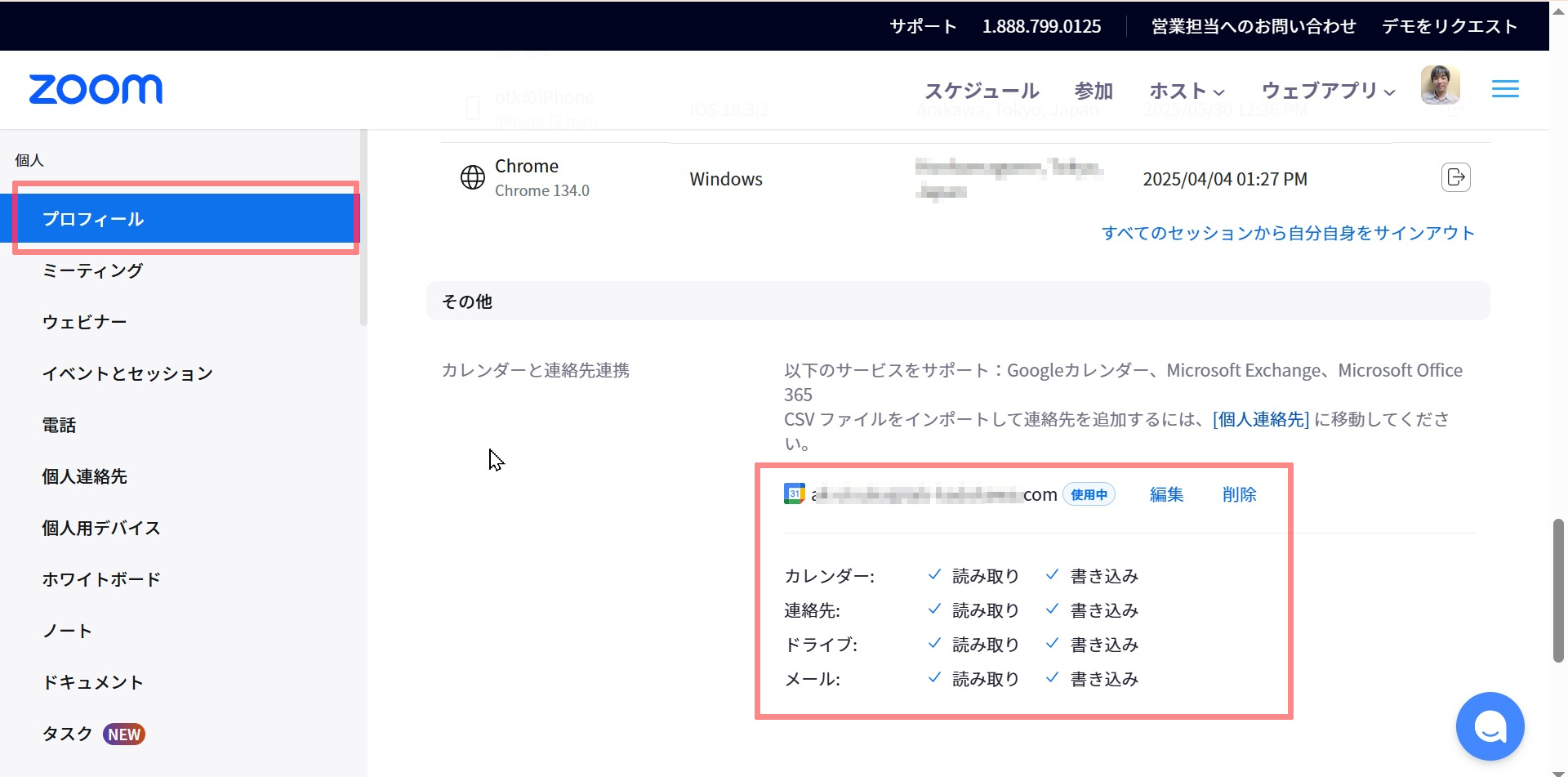
Task: Click the 1.888.799.0125 phone number
Action: [1041, 26]
